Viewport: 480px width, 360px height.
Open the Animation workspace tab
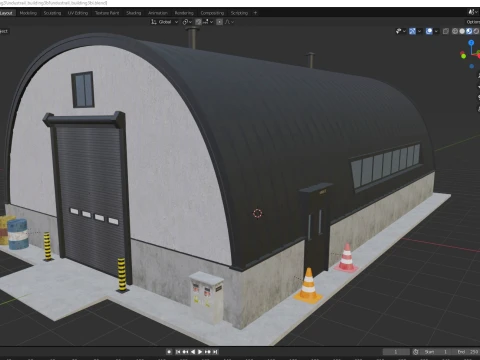tap(158, 13)
